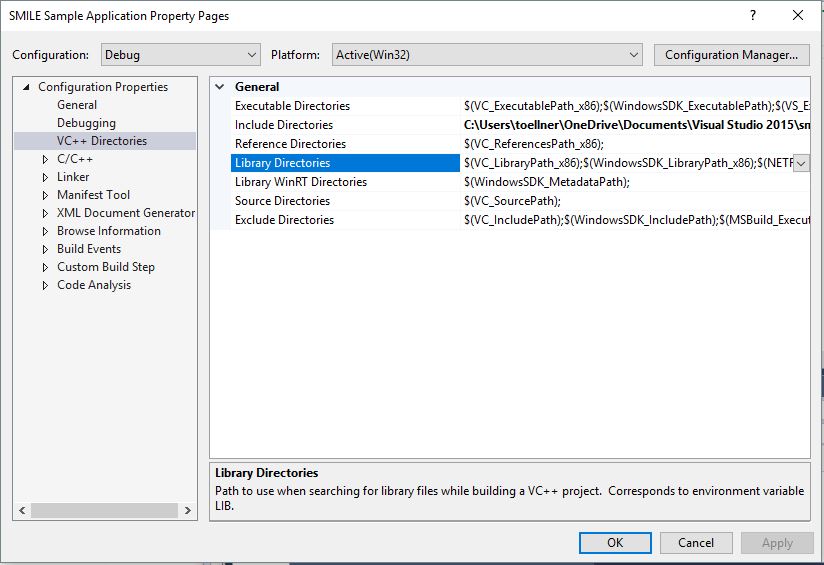
Task: Open the Configuration dropdown showing Debug
Action: pos(180,55)
